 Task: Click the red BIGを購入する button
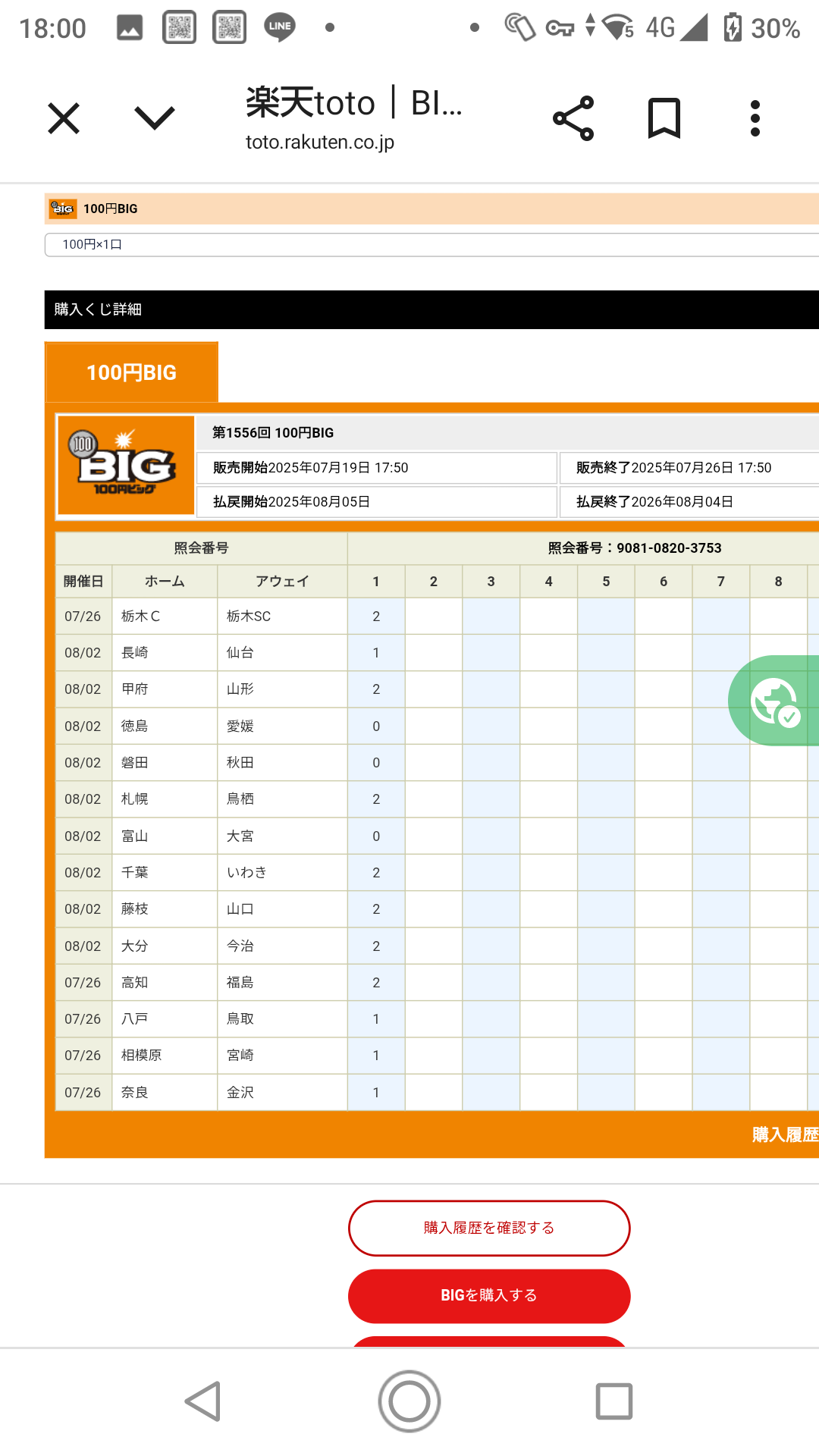[x=489, y=1296]
